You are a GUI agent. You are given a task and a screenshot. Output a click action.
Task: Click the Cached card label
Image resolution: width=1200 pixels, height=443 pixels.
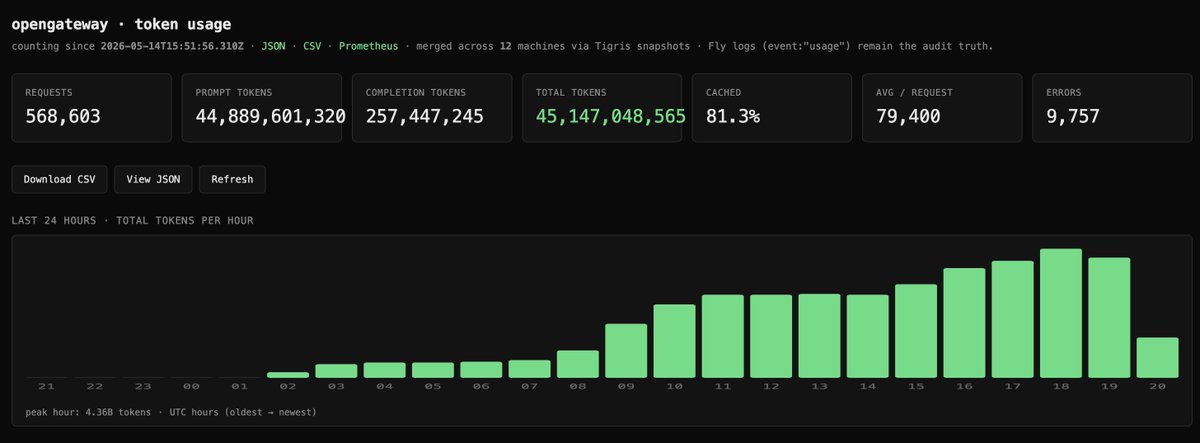pyautogui.click(x=723, y=92)
